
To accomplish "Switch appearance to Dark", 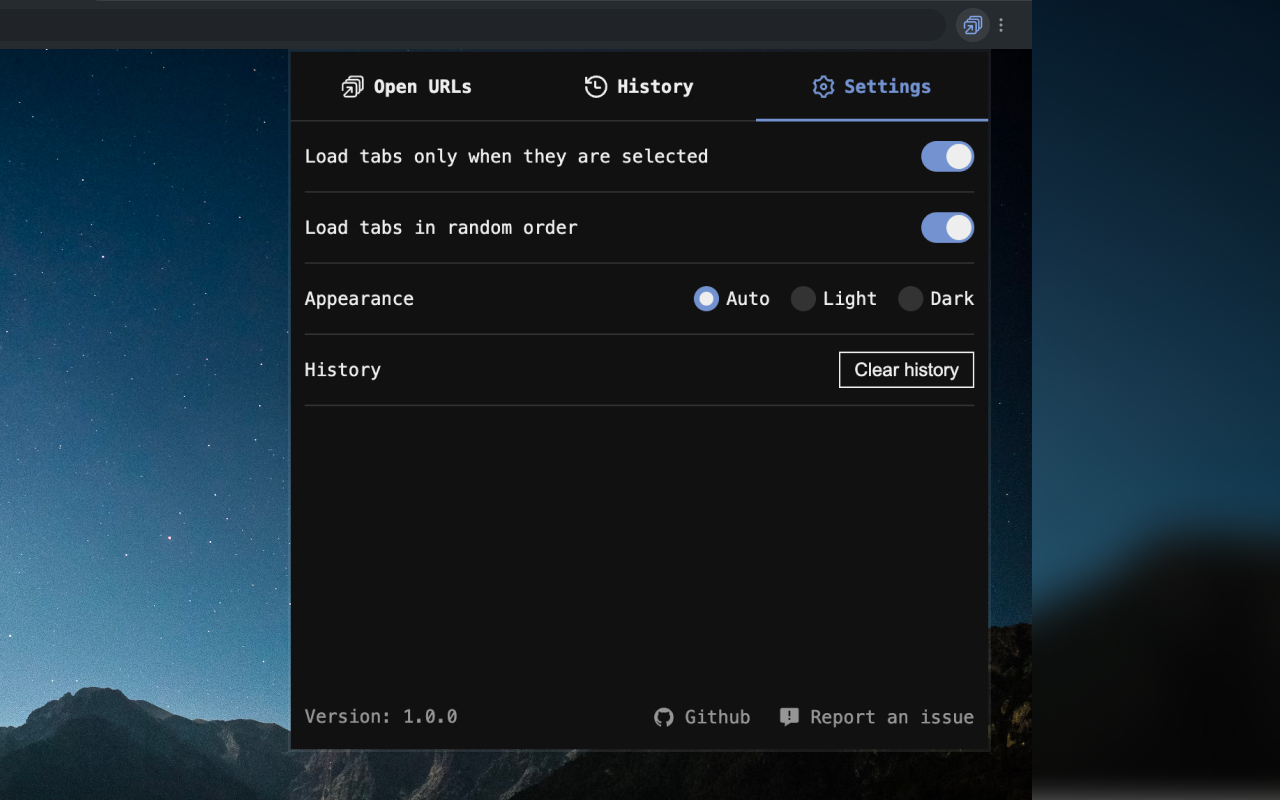I will click(x=910, y=299).
